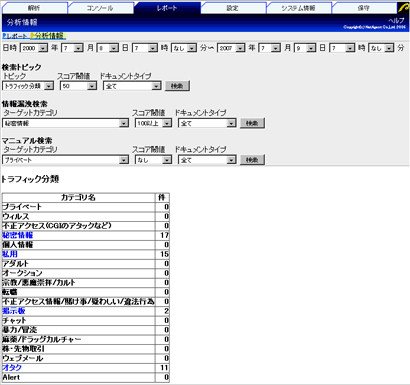The image size is (410, 385).
Task: Click the 件 column header
Action: coord(162,197)
